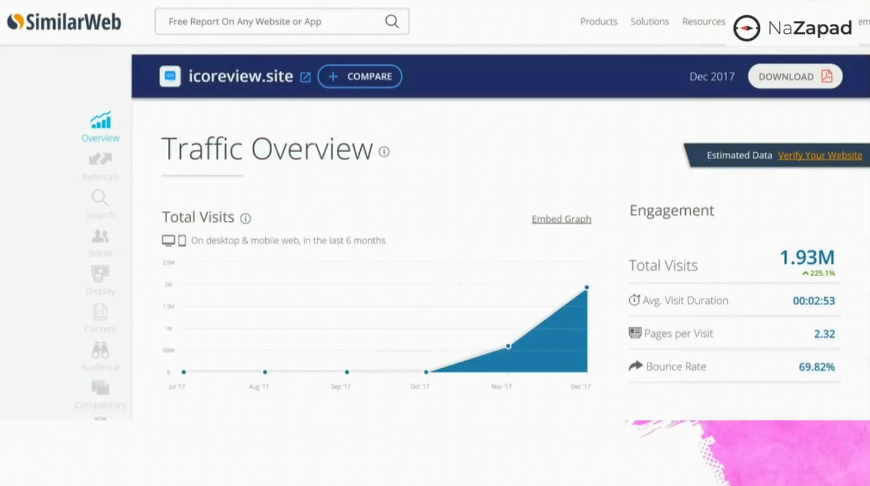Click the Aug '17 graph data point

pyautogui.click(x=265, y=372)
